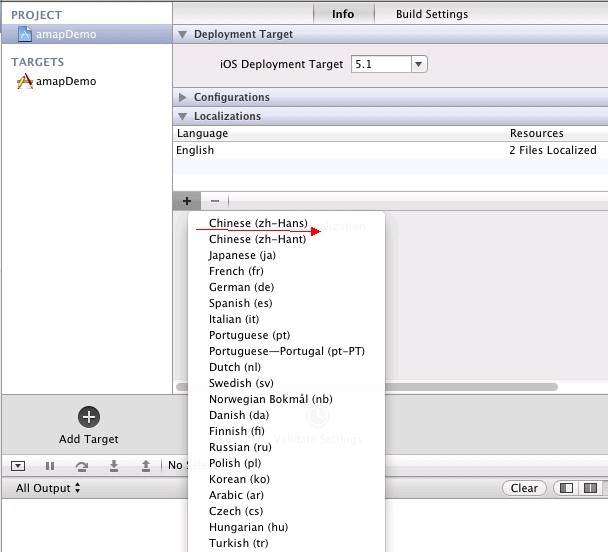Open iOS Deployment Target dropdown arrow
Viewport: 608px width, 552px height.
pyautogui.click(x=419, y=64)
